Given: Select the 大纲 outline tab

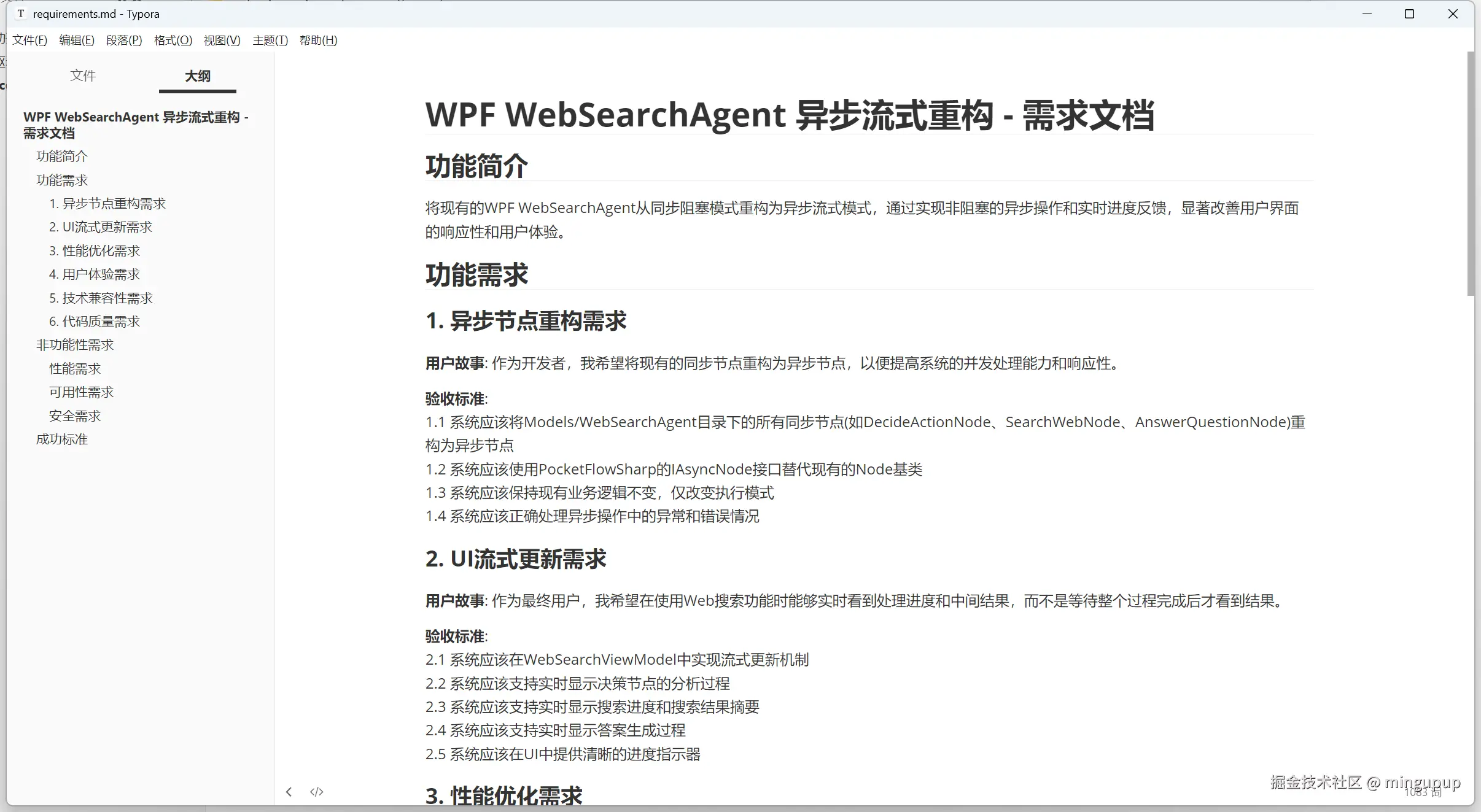Looking at the screenshot, I should (197, 76).
